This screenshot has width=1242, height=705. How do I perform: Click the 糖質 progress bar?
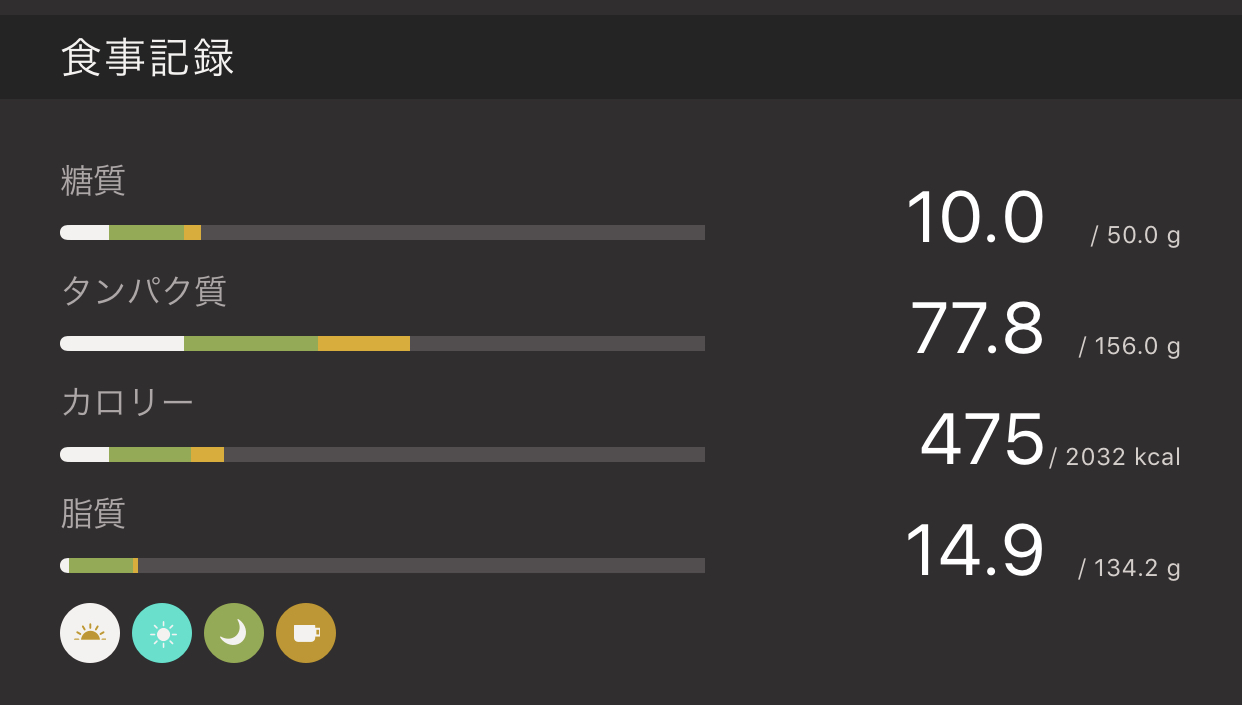point(382,233)
